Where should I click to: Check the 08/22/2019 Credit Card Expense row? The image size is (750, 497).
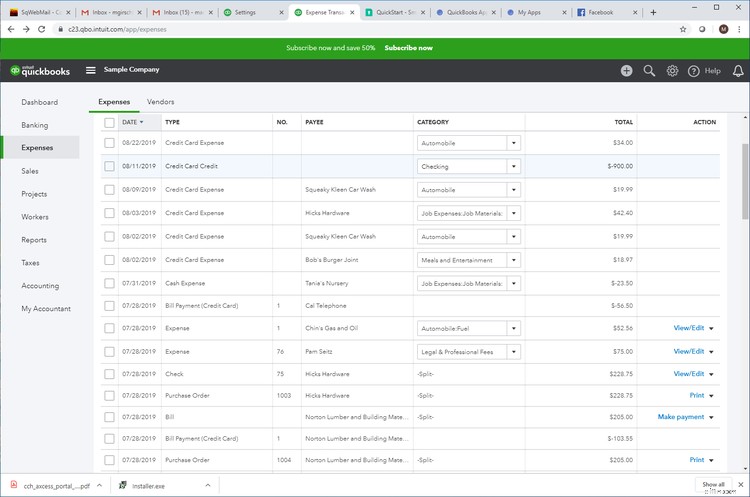pyautogui.click(x=109, y=143)
